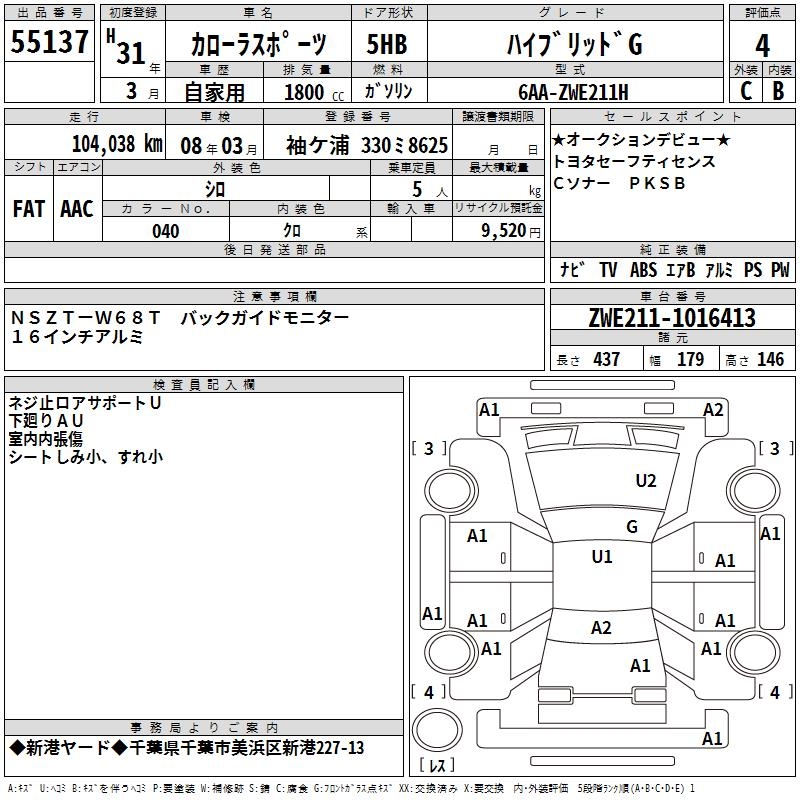This screenshot has width=800, height=800.
Task: Select interior grade B
Action: [778, 91]
